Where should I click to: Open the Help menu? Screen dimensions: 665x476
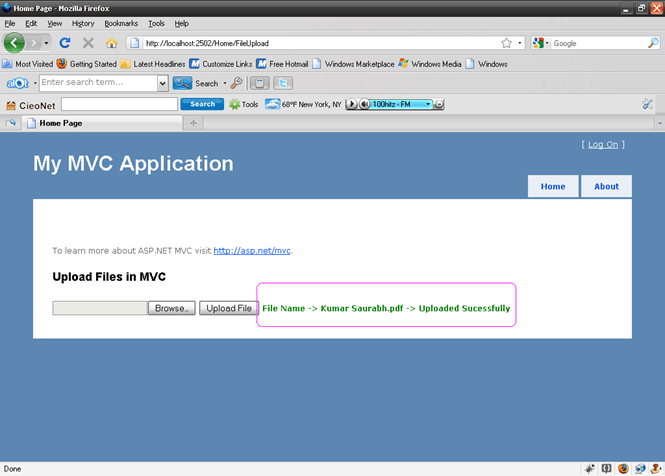[x=182, y=23]
